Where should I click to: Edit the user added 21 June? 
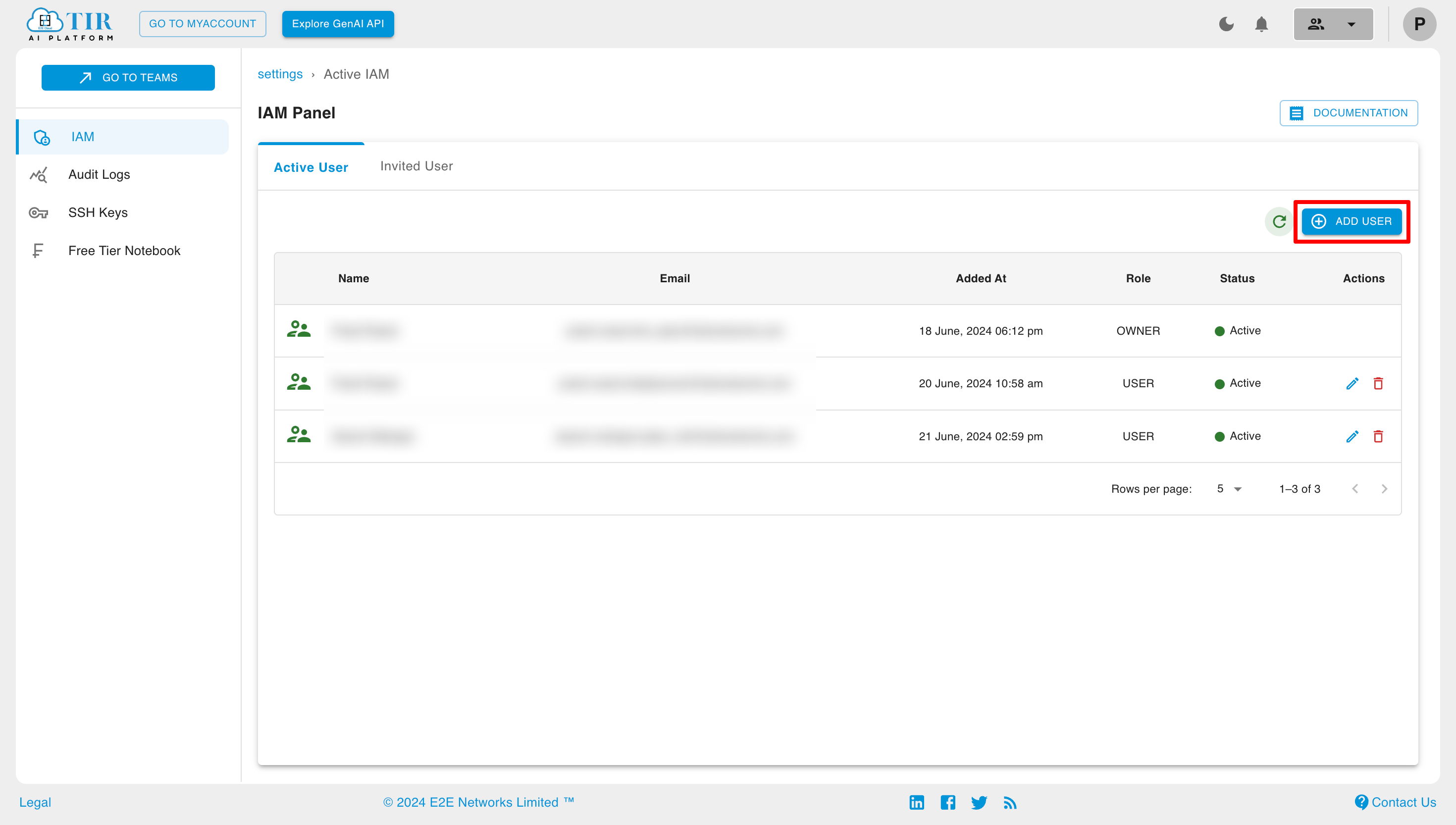(1352, 436)
